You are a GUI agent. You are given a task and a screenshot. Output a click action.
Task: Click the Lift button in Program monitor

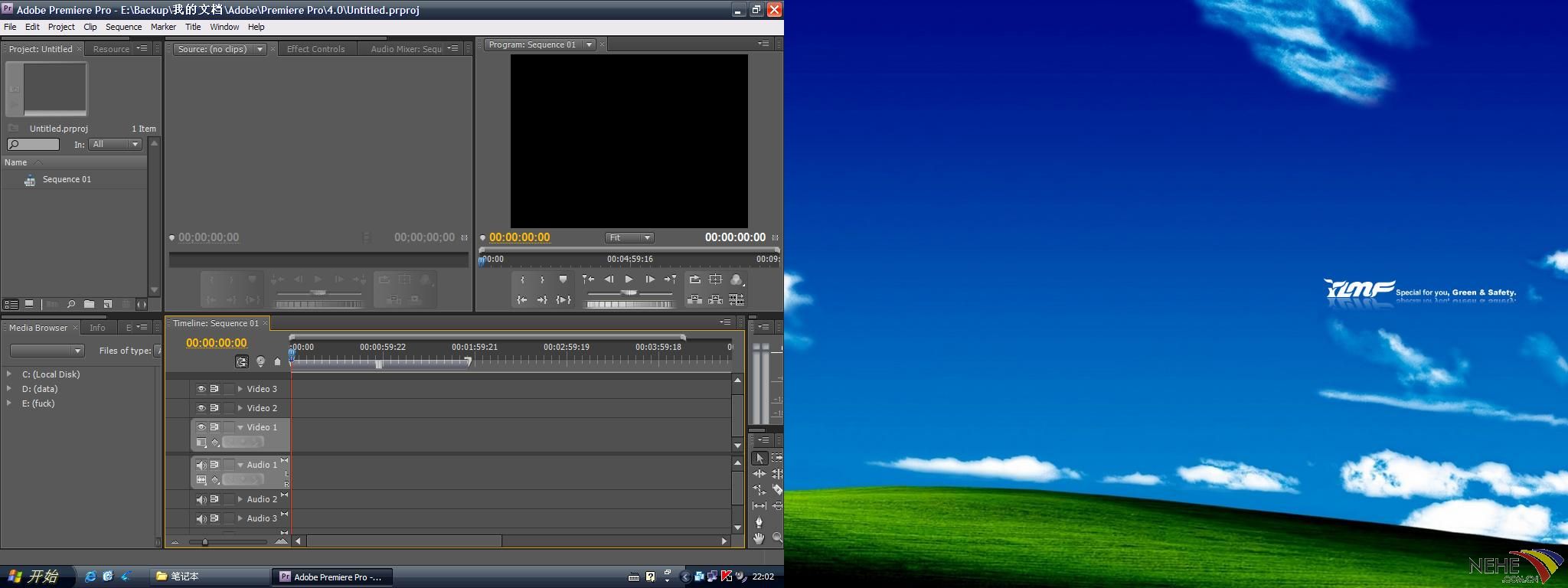pyautogui.click(x=694, y=299)
